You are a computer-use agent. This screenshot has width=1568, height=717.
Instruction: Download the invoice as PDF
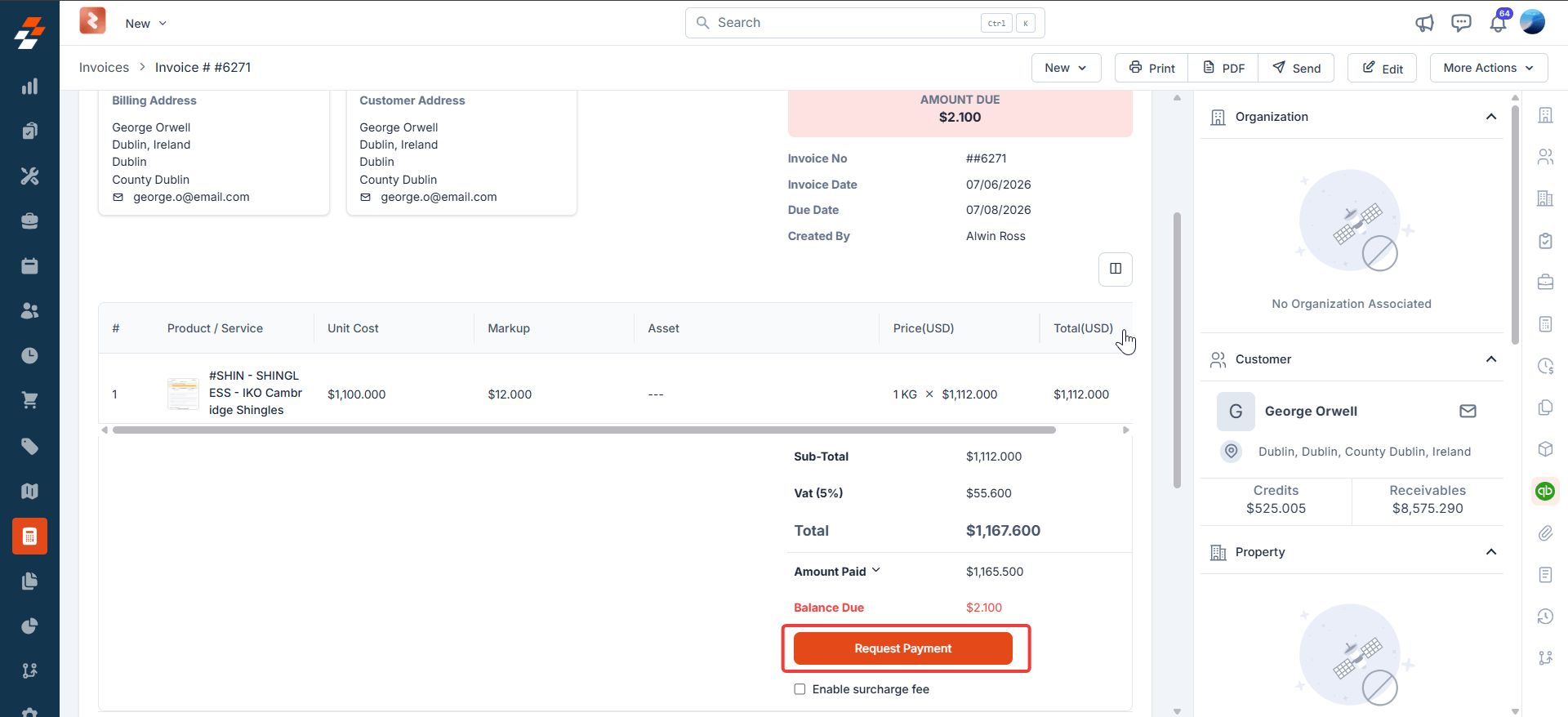click(1223, 68)
